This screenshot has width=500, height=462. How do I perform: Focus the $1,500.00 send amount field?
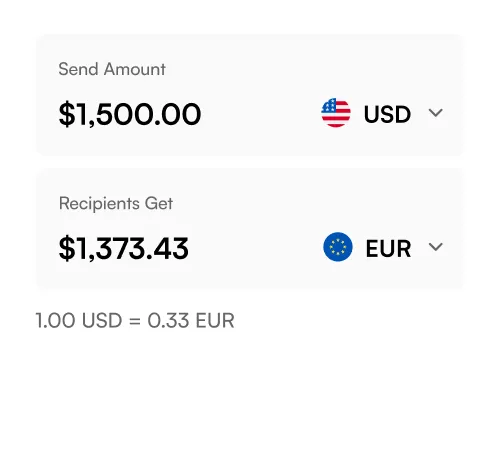(130, 114)
